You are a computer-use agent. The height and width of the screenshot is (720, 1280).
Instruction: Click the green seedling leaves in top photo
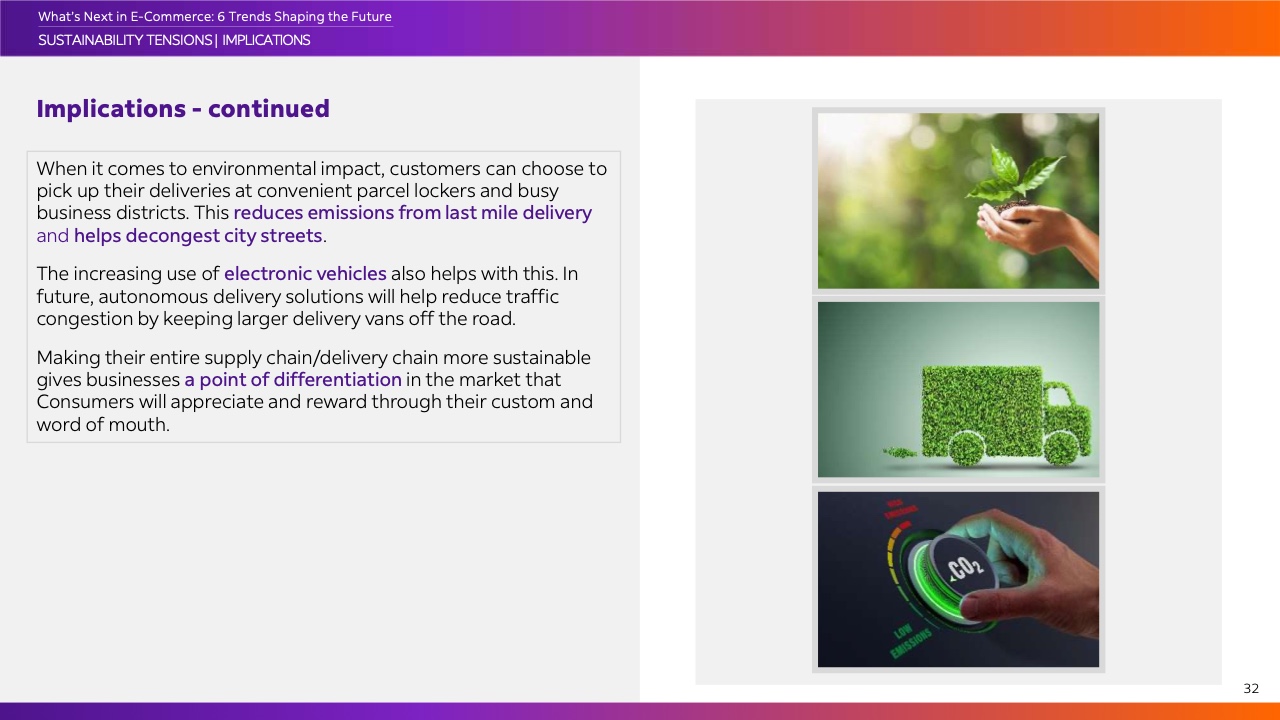(1010, 170)
